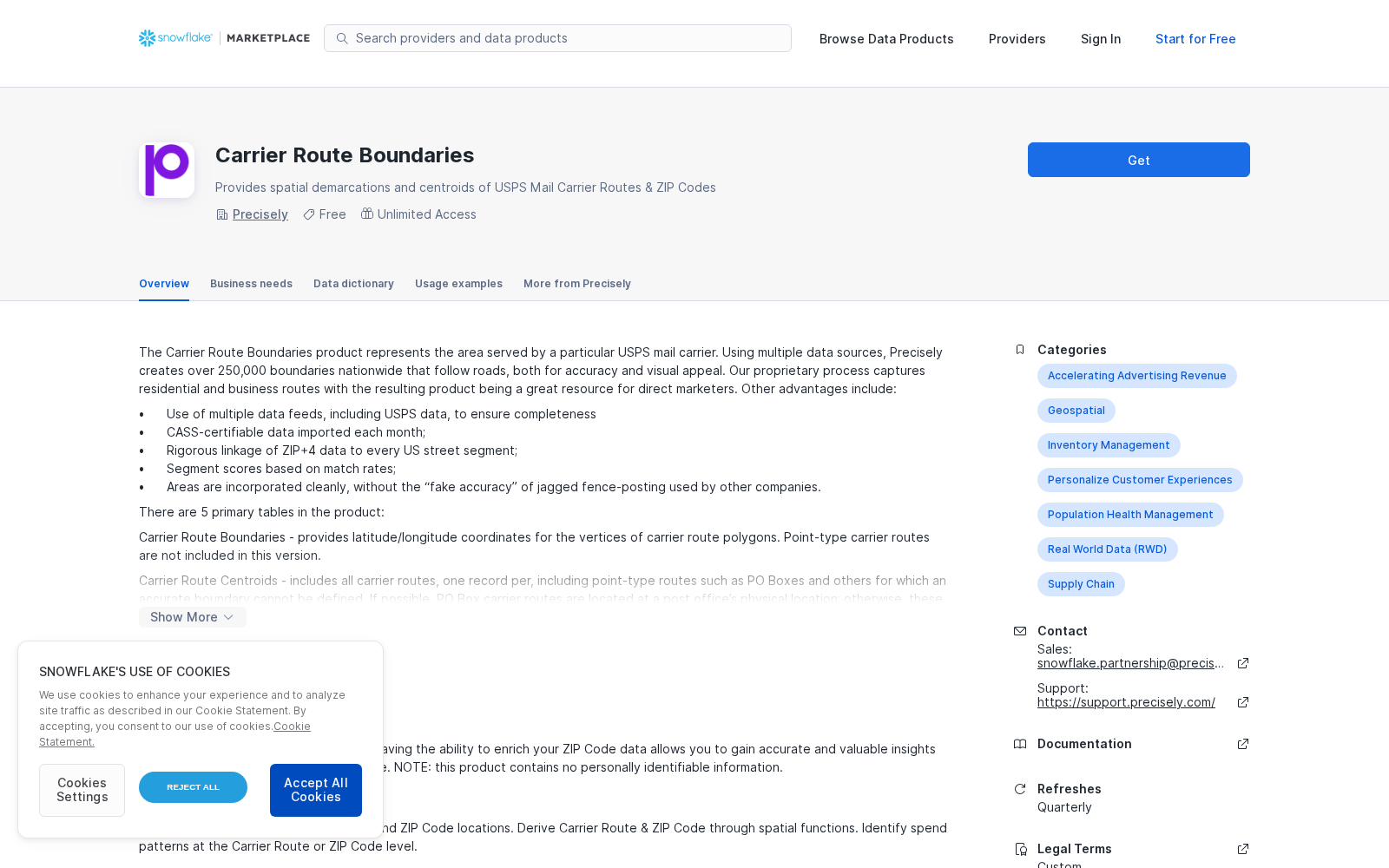The height and width of the screenshot is (868, 1389).
Task: Open the Usage examples tab
Action: (458, 284)
